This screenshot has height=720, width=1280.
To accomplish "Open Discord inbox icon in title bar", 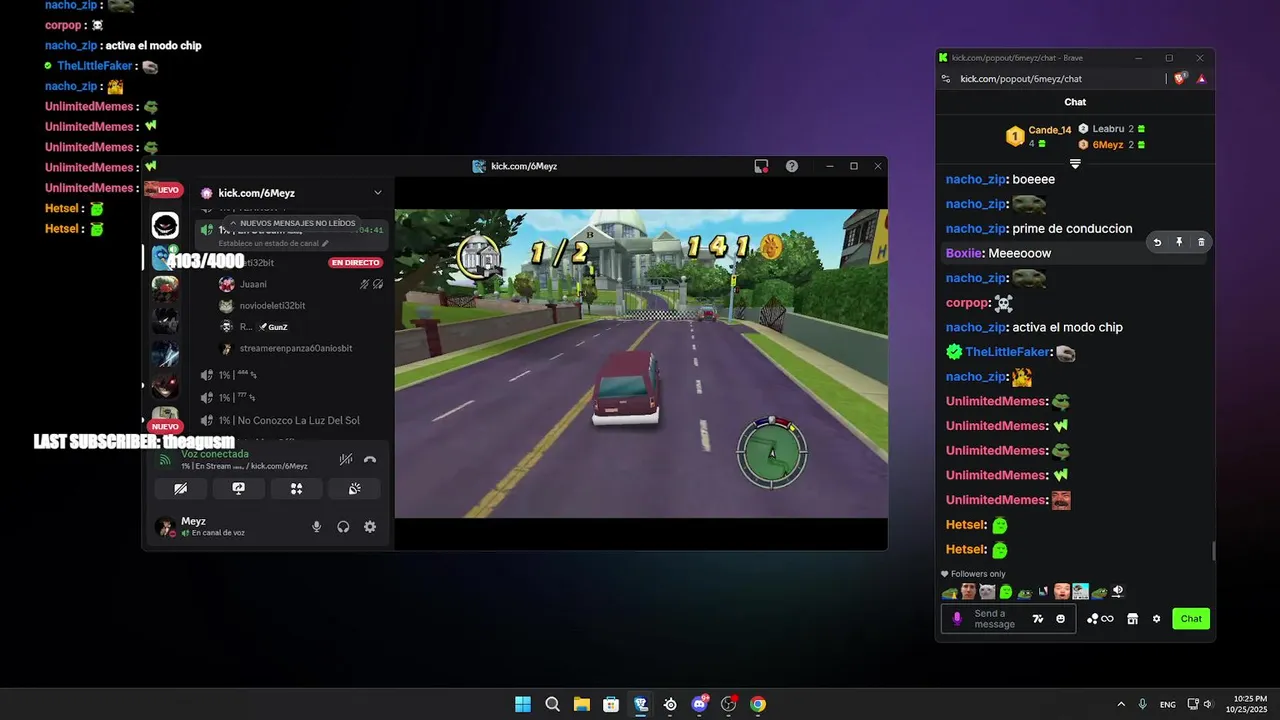I will pos(761,166).
